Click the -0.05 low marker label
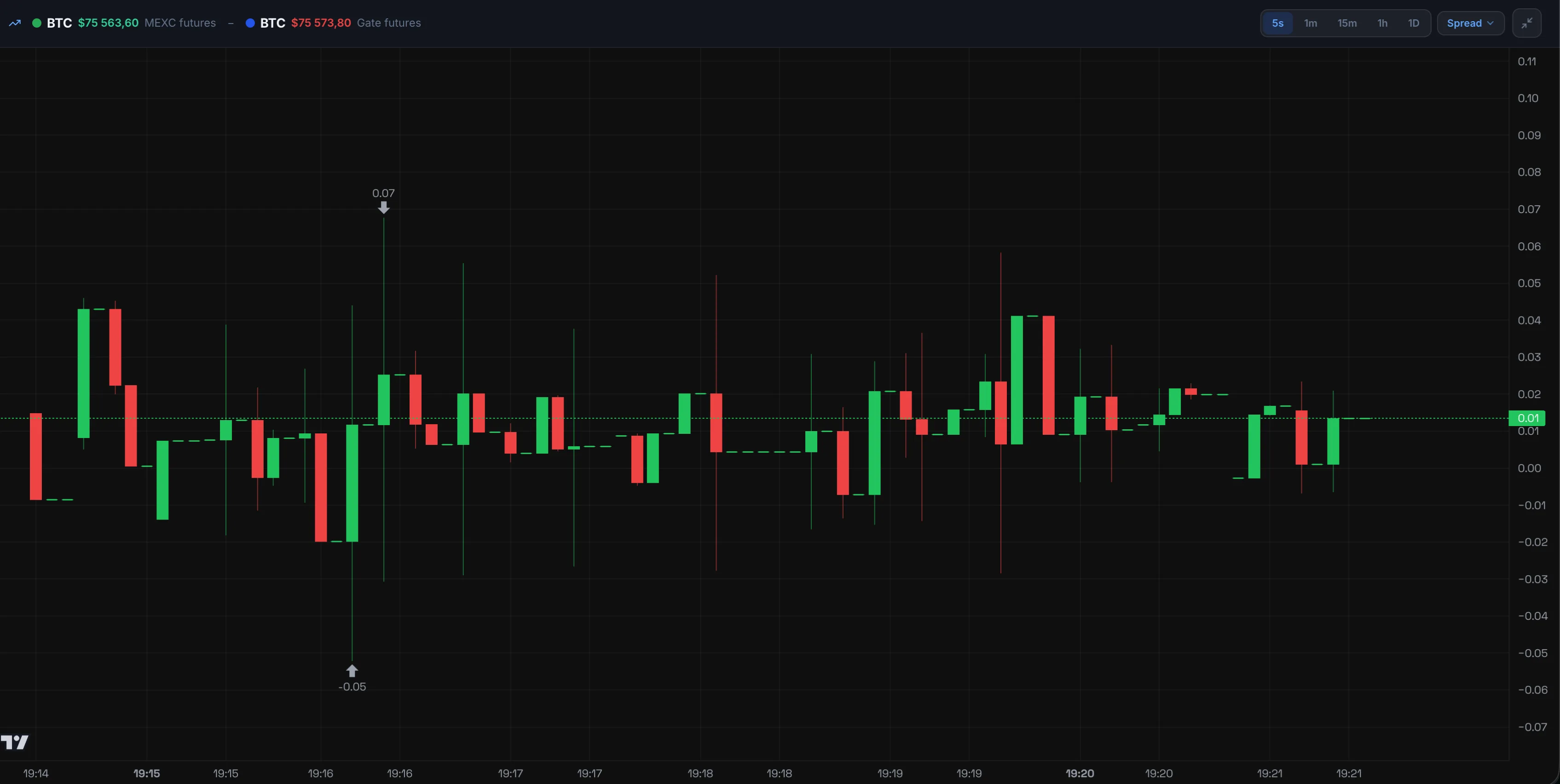The width and height of the screenshot is (1560, 784). [x=352, y=686]
